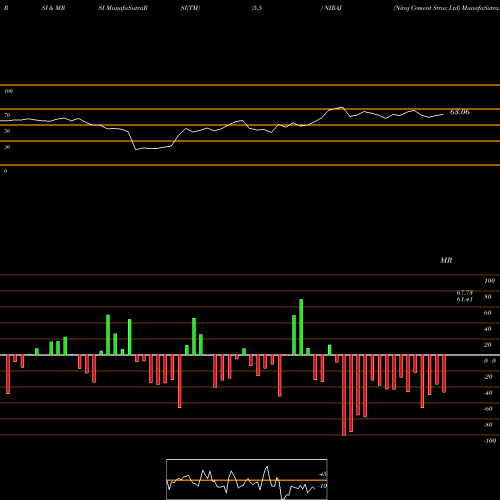Viewport: 500px width, 500px height.
Task: Click the RSI current value '63.06'
Action: coord(460,112)
